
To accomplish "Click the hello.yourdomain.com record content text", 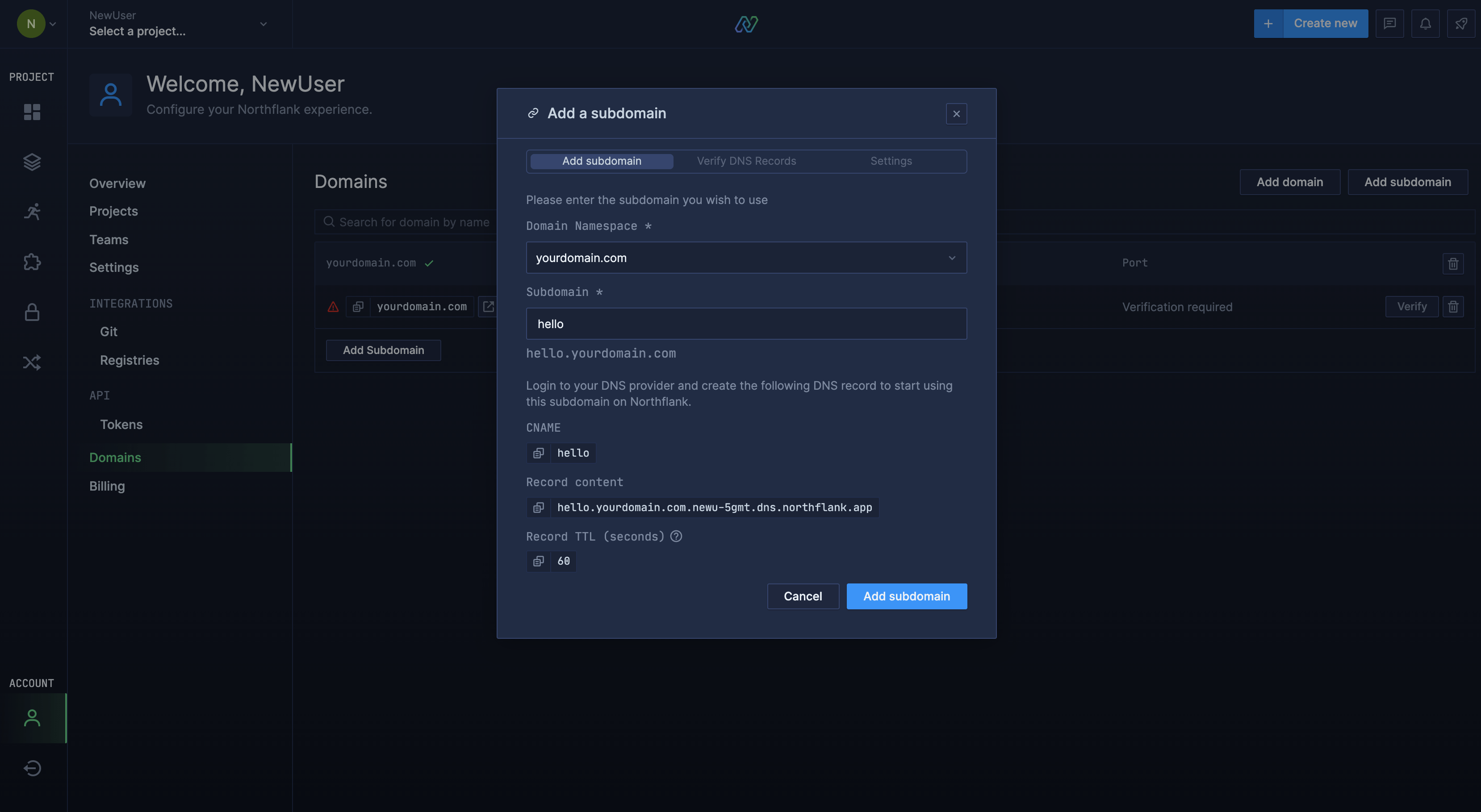I will coord(714,508).
